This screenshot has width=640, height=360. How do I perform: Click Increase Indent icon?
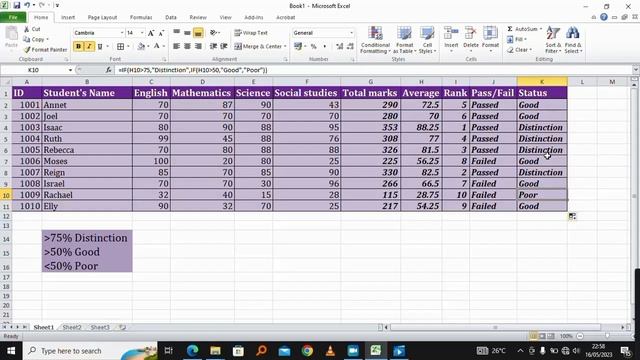click(224, 47)
